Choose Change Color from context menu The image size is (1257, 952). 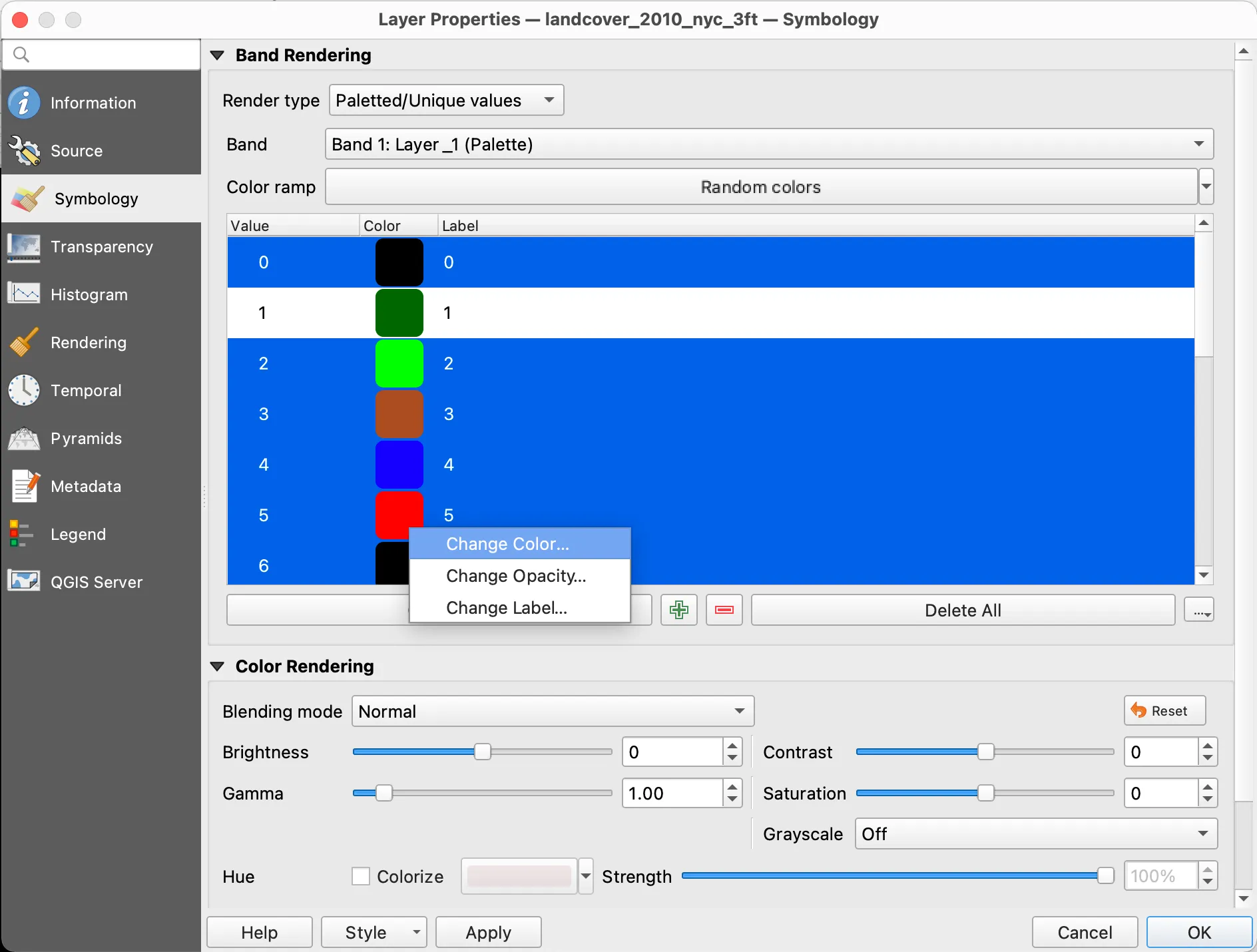tap(507, 544)
